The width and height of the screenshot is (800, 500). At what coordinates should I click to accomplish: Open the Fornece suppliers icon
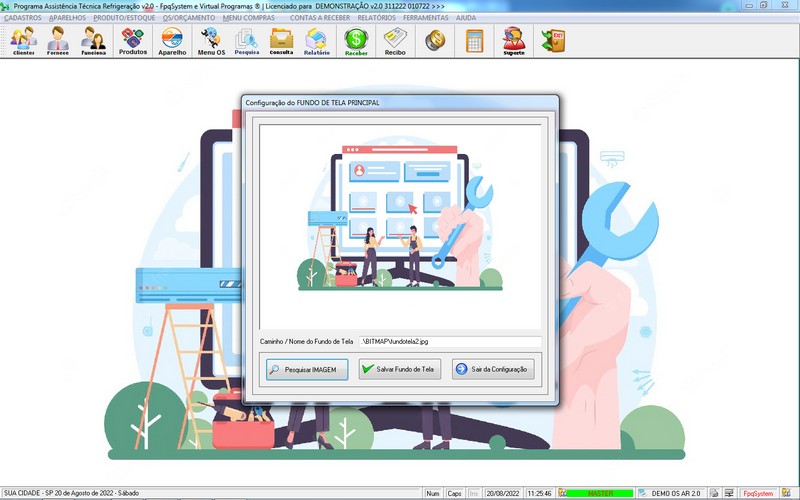click(x=58, y=41)
